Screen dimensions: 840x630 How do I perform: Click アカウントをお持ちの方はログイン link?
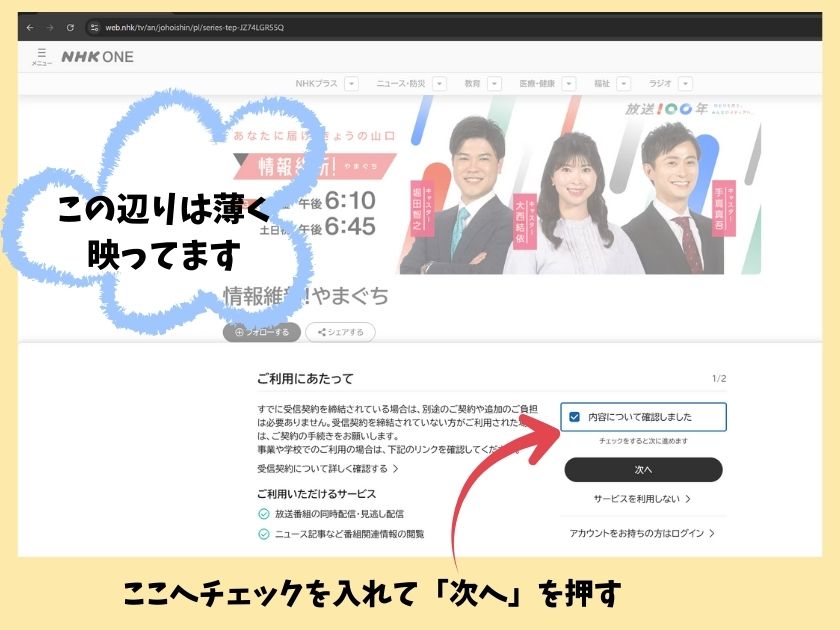click(x=642, y=534)
